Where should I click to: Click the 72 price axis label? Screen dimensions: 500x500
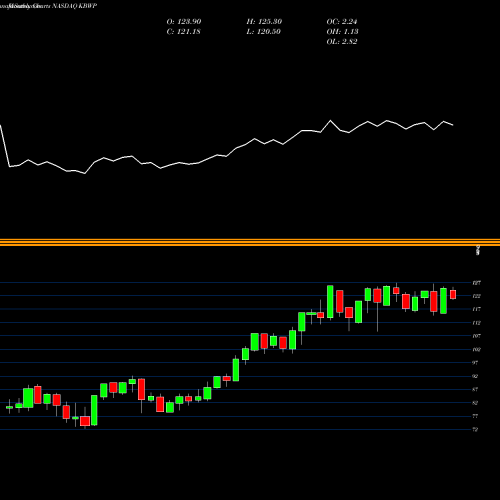(475, 429)
